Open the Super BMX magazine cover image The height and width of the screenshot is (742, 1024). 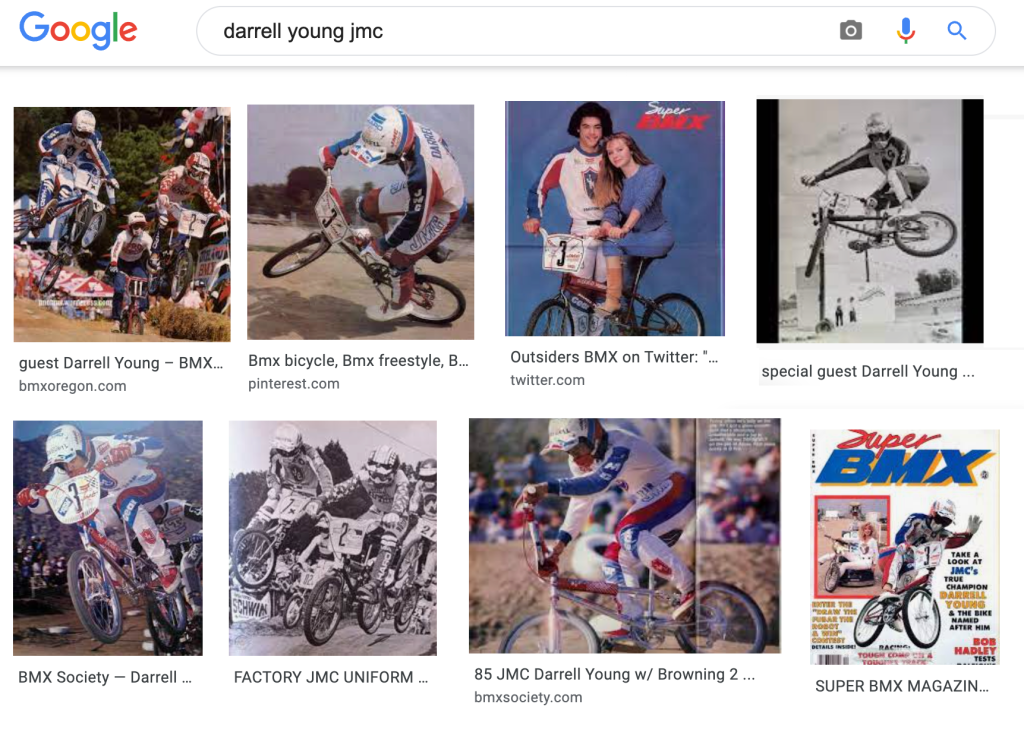pyautogui.click(x=905, y=547)
